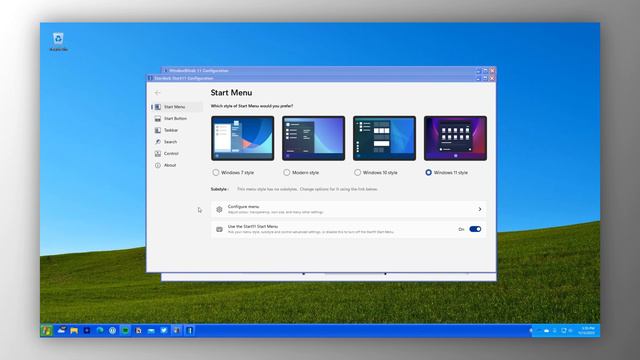640x360 pixels.
Task: Close the Start11 Configuration window
Action: [x=492, y=78]
